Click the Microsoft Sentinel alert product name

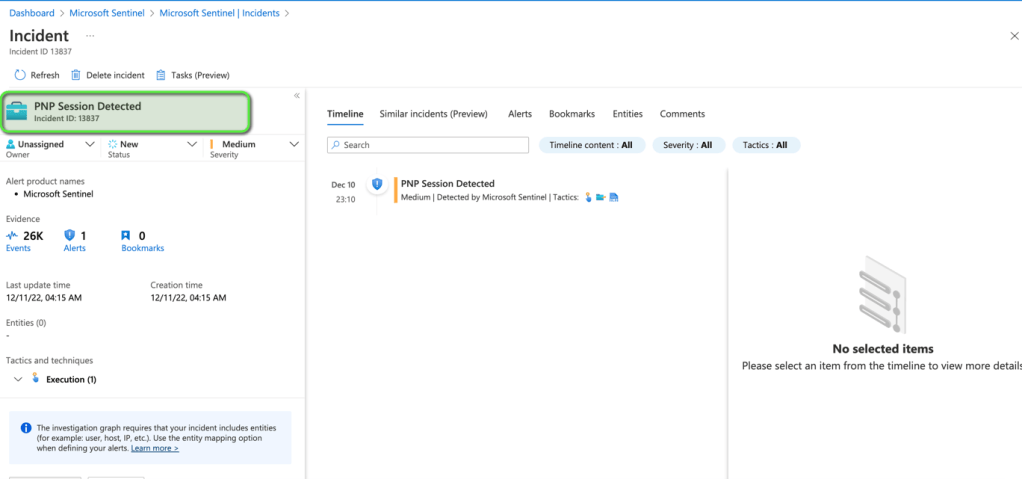point(59,194)
